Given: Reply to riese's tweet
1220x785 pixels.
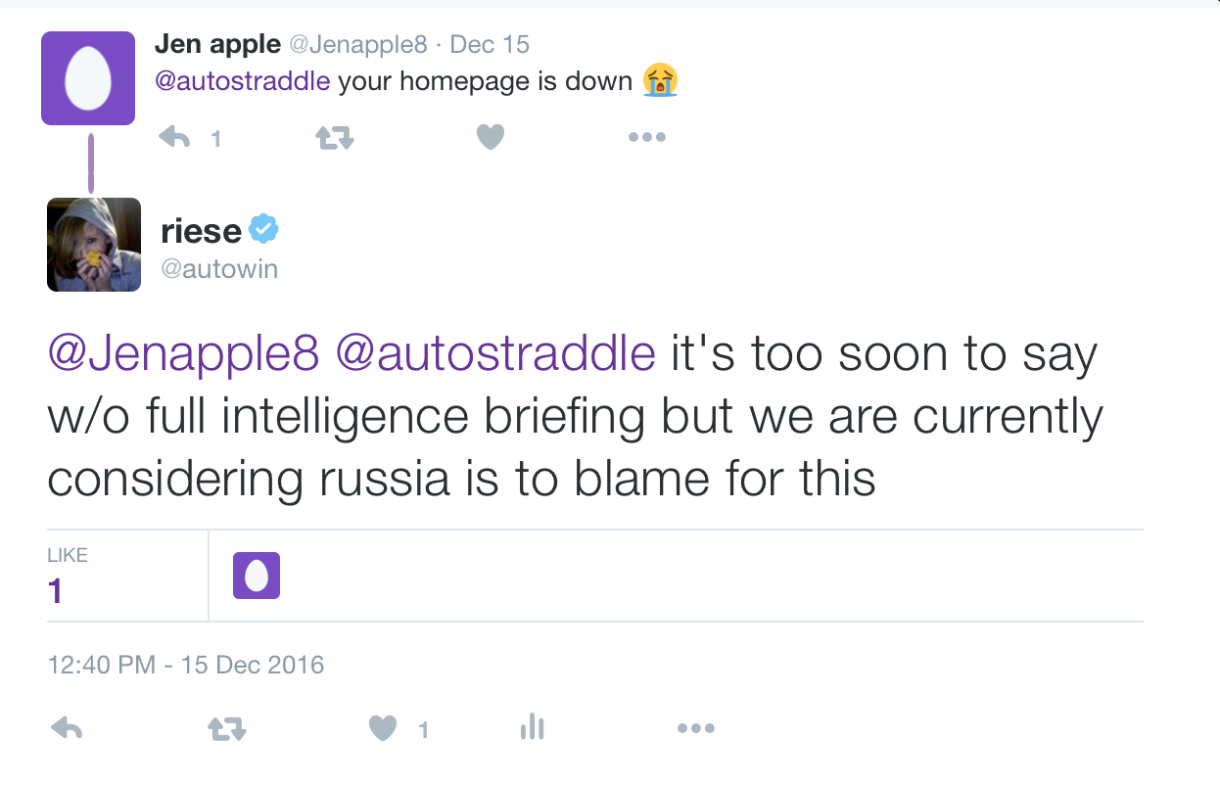Looking at the screenshot, I should click(x=66, y=729).
